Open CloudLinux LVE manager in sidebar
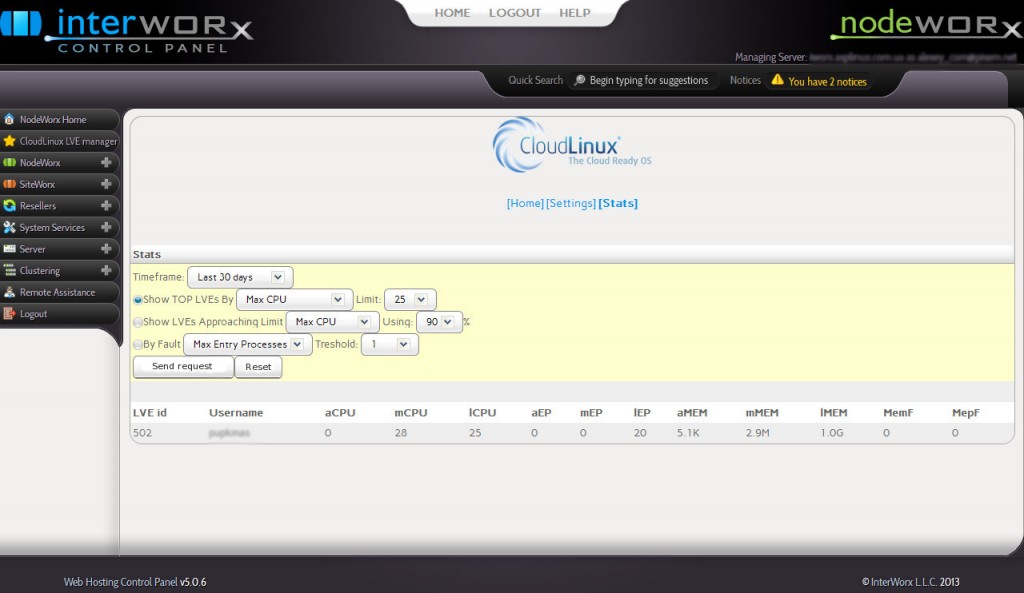Viewport: 1024px width, 593px height. (69, 141)
